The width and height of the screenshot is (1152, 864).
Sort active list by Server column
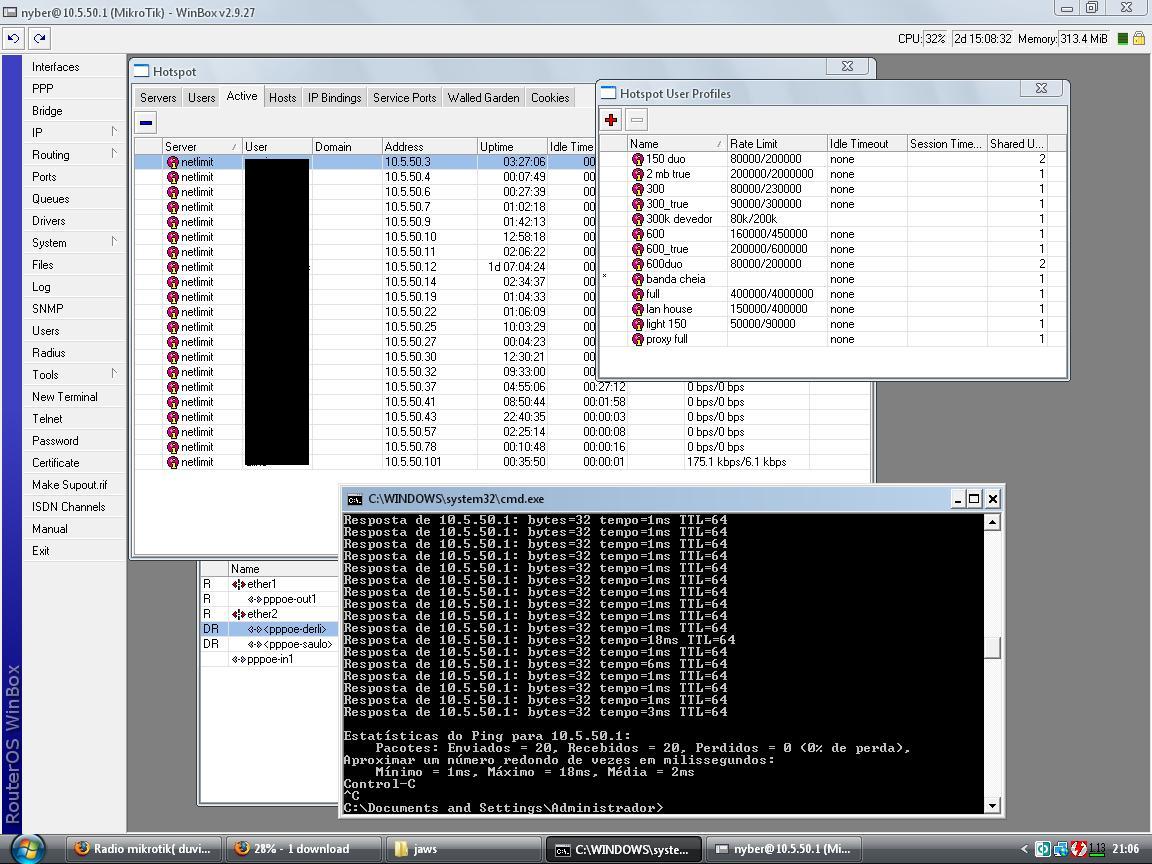[x=201, y=146]
